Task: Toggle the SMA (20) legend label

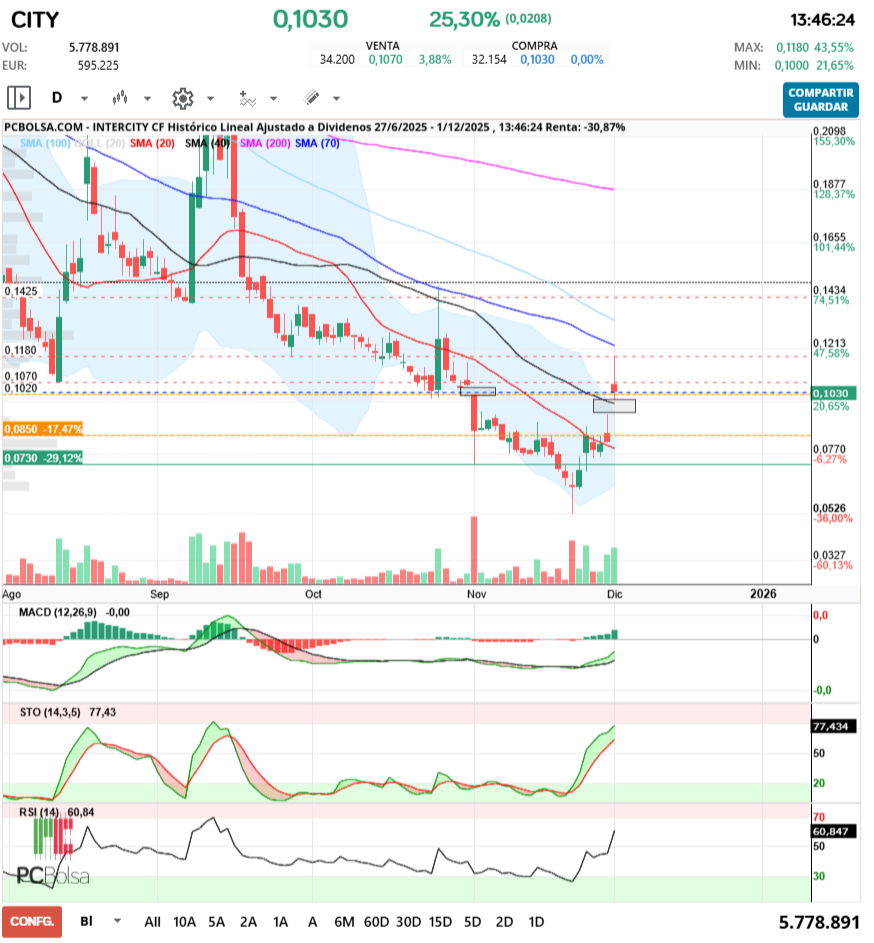Action: [152, 143]
